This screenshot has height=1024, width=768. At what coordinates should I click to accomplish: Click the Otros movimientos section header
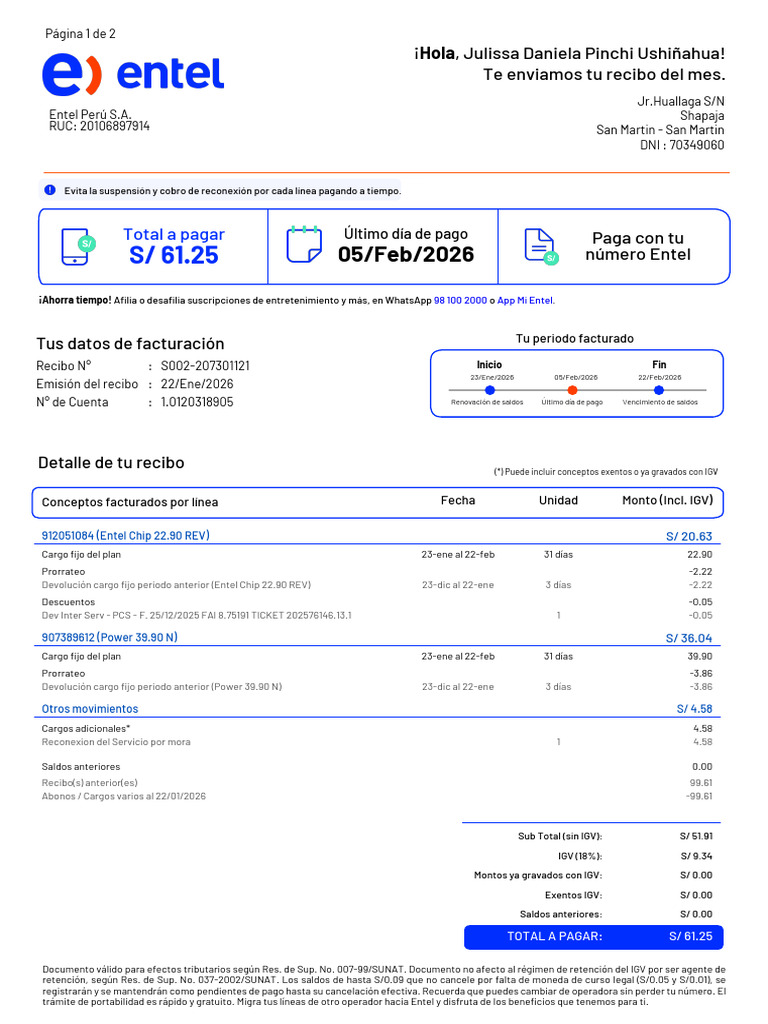[90, 709]
